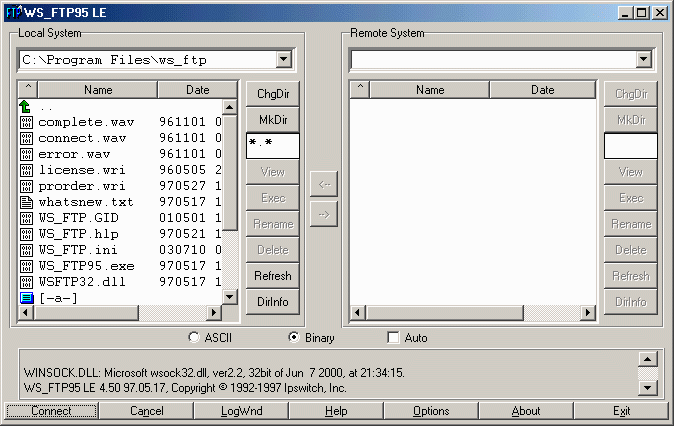
Task: Click the WSFTP32.dll file icon
Action: 27,282
